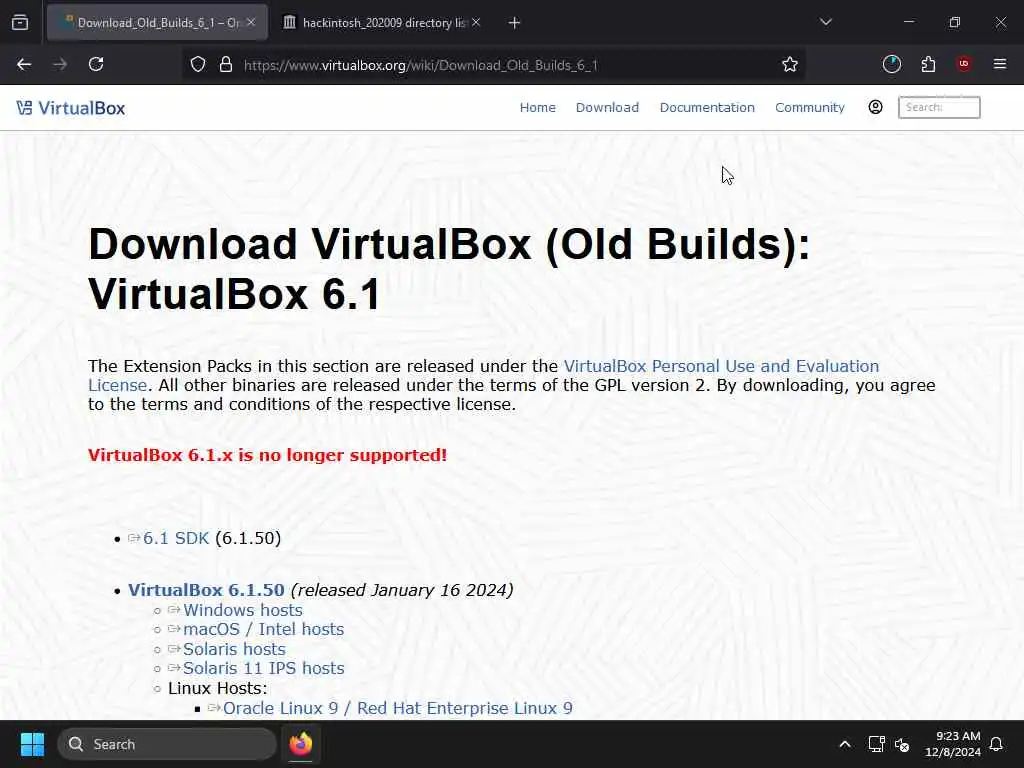
Task: Reload the current page
Action: tap(96, 65)
